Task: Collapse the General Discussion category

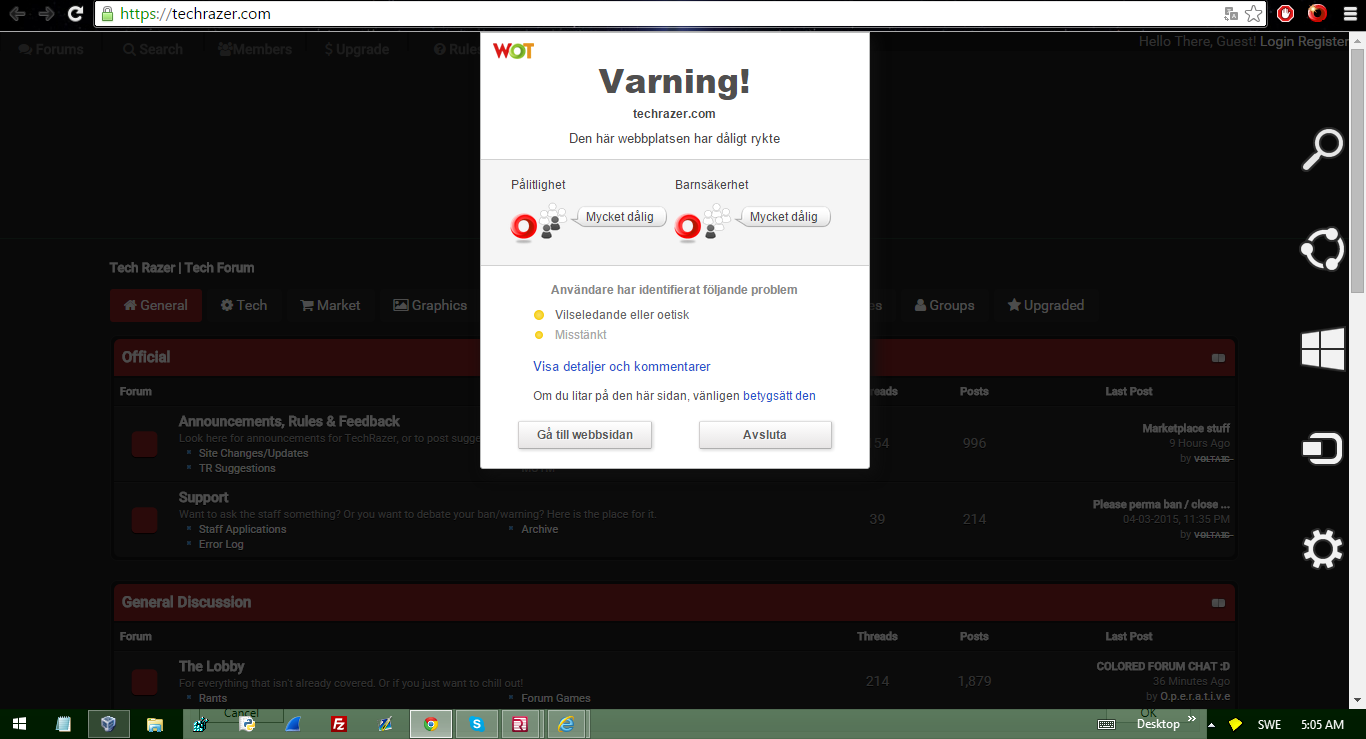Action: tap(1218, 603)
